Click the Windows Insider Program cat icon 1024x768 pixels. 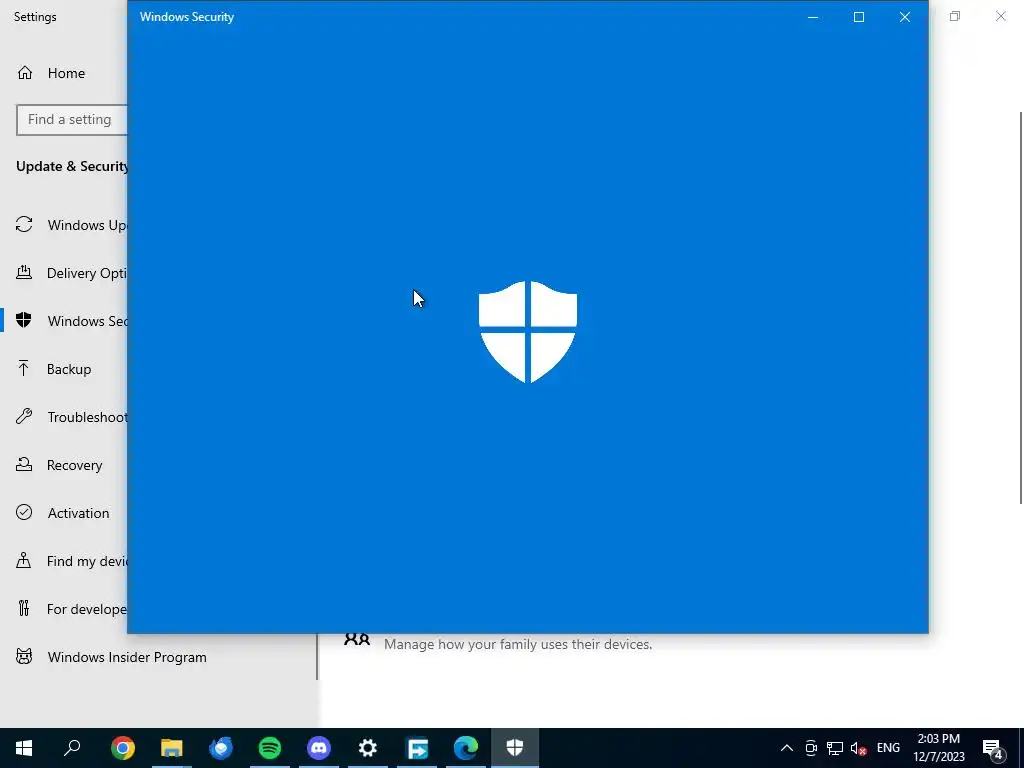point(24,656)
